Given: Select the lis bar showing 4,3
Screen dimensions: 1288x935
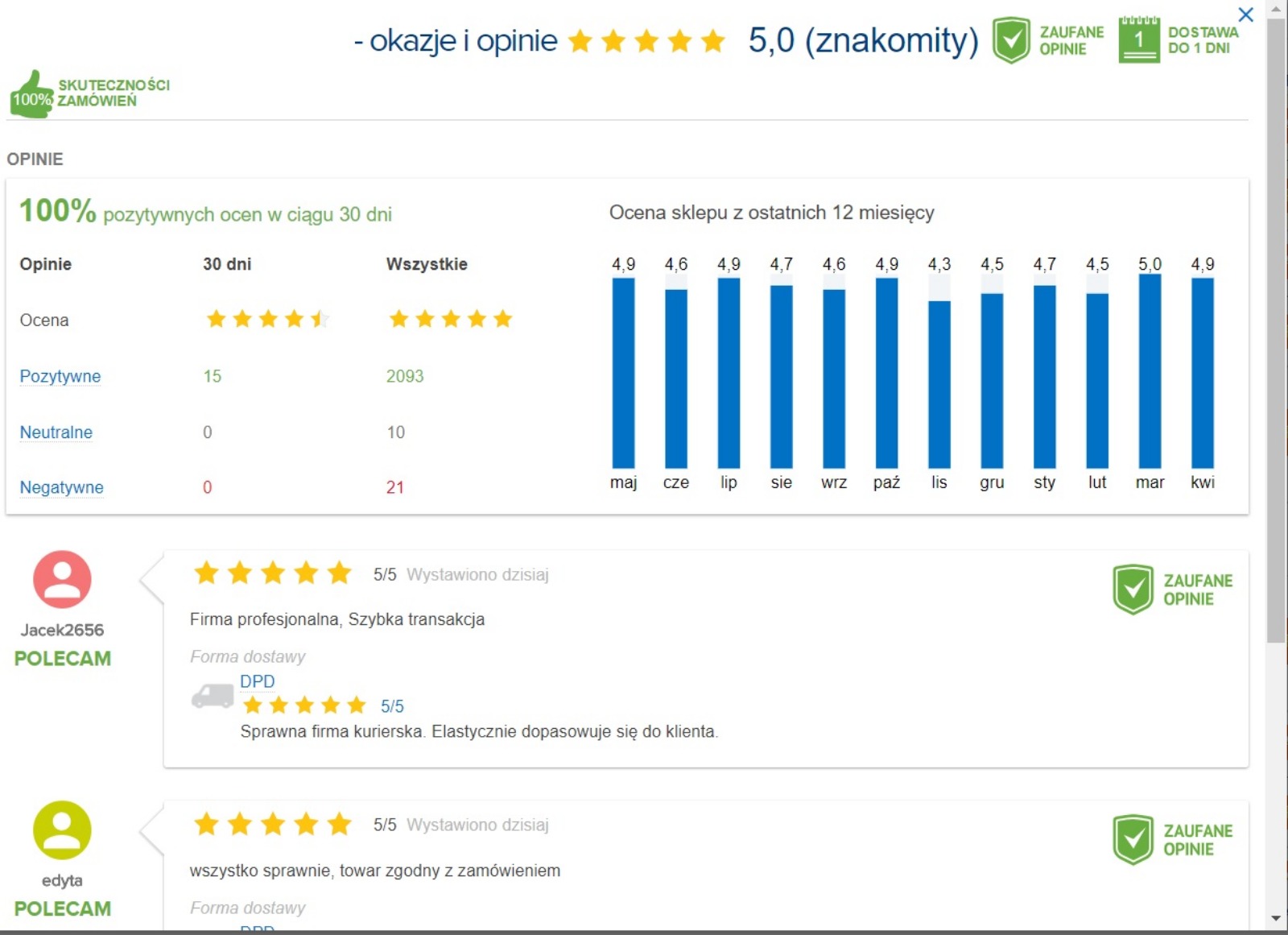Looking at the screenshot, I should pos(939,384).
